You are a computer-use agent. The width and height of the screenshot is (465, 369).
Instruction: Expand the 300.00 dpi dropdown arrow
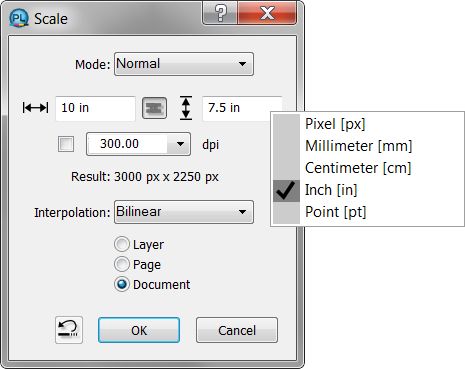[x=180, y=144]
